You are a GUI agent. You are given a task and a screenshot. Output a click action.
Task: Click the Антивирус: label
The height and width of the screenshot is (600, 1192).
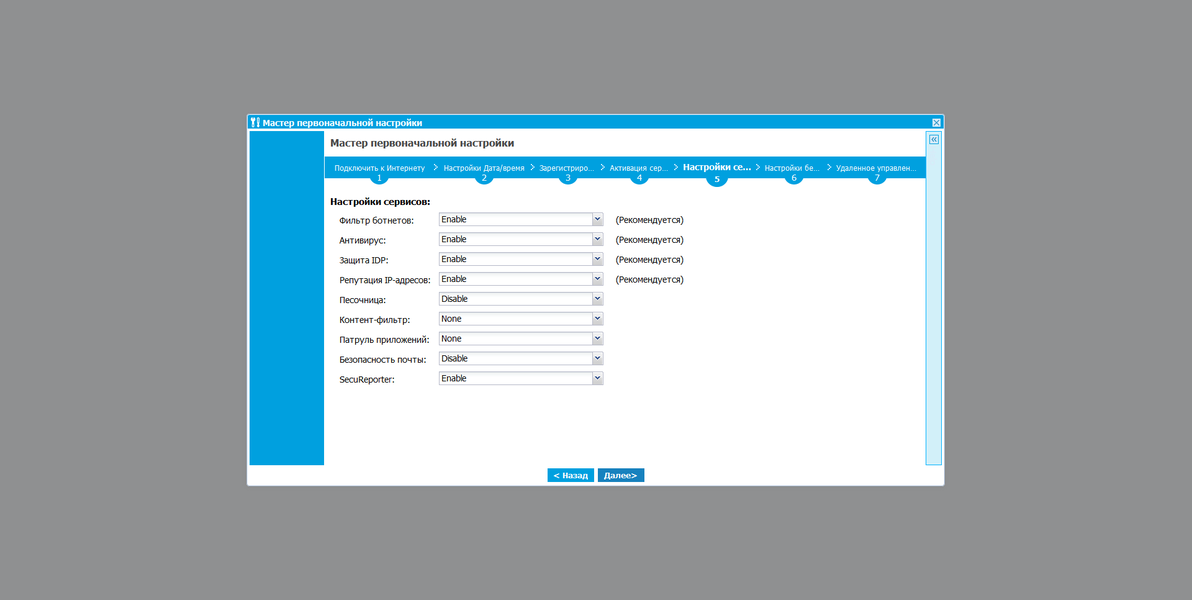tap(363, 240)
